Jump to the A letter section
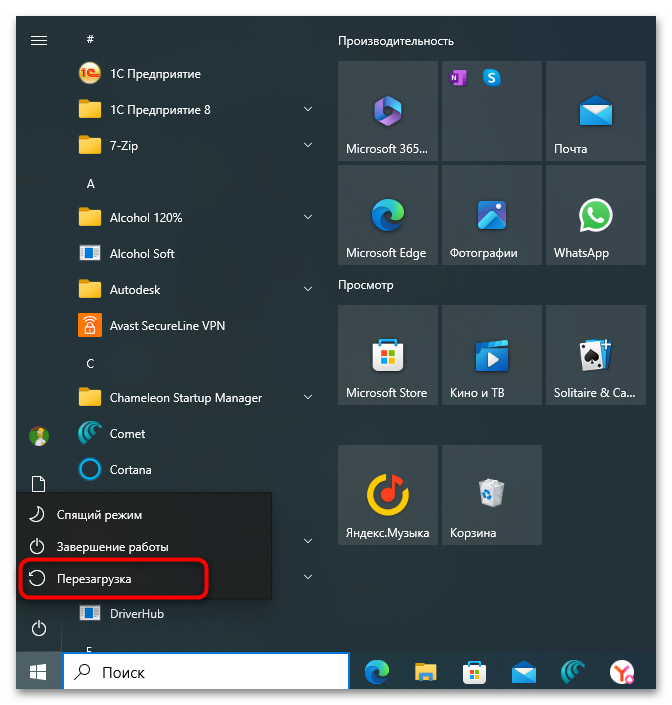The width and height of the screenshot is (672, 705). point(90,183)
